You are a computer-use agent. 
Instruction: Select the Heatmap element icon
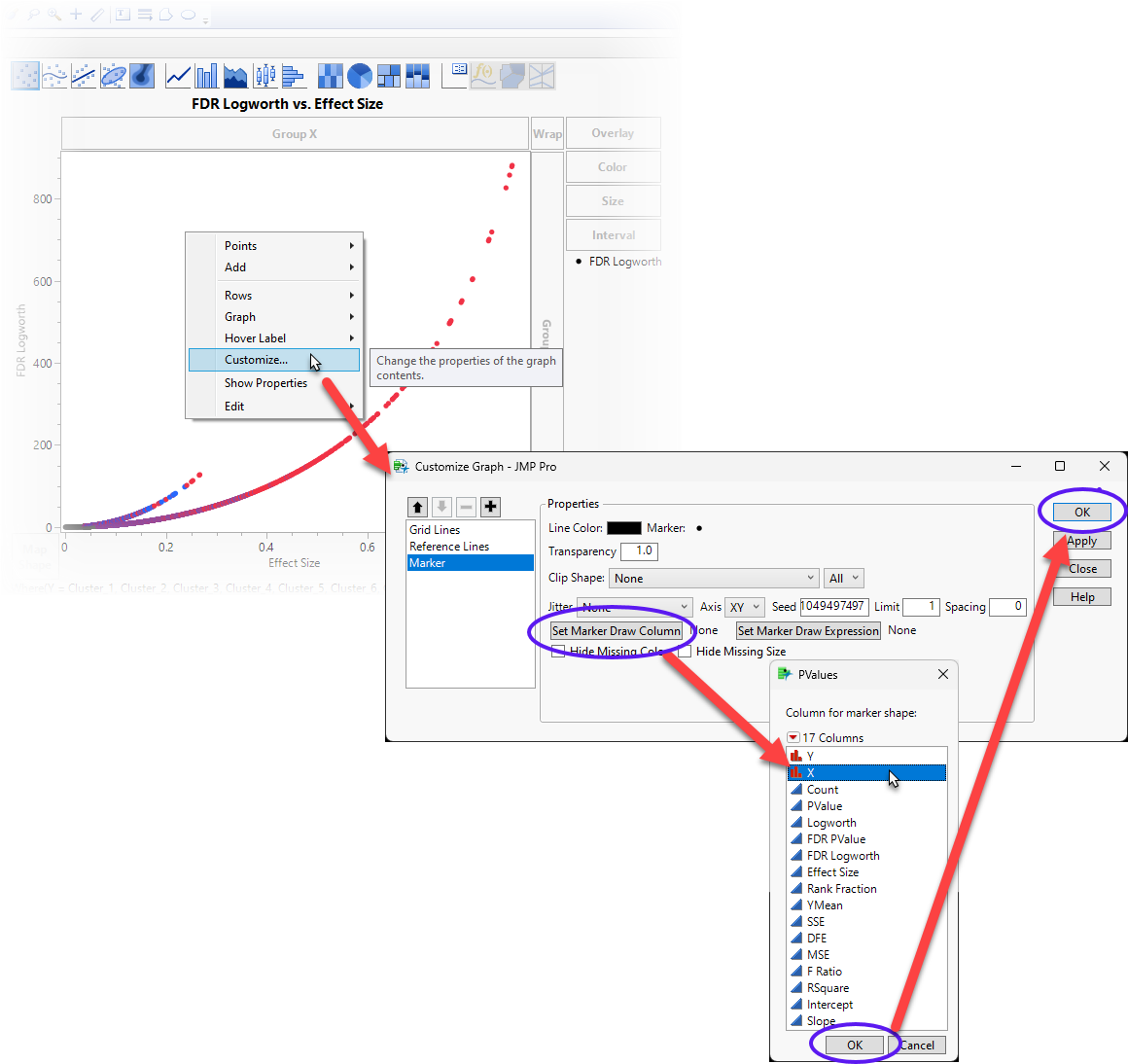click(331, 76)
